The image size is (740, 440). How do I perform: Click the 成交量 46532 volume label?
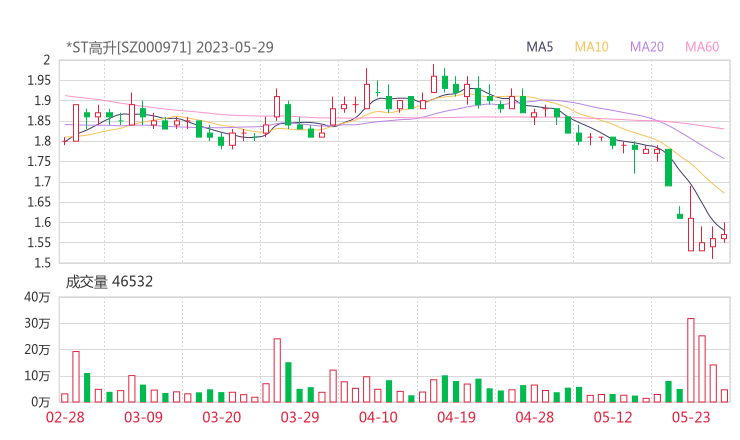click(109, 282)
